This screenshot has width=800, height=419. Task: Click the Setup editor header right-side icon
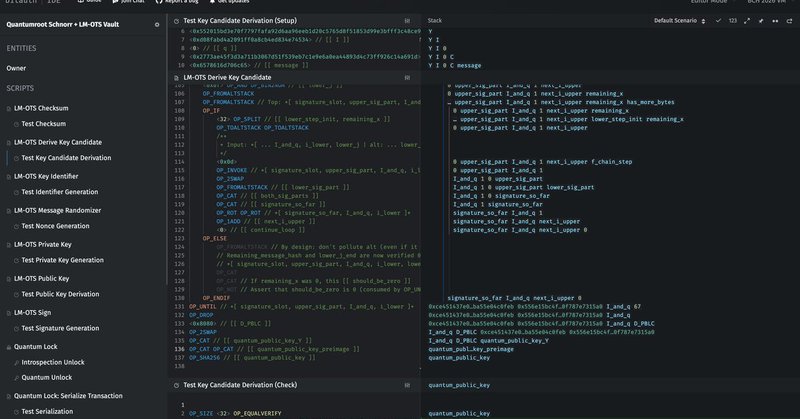point(407,21)
